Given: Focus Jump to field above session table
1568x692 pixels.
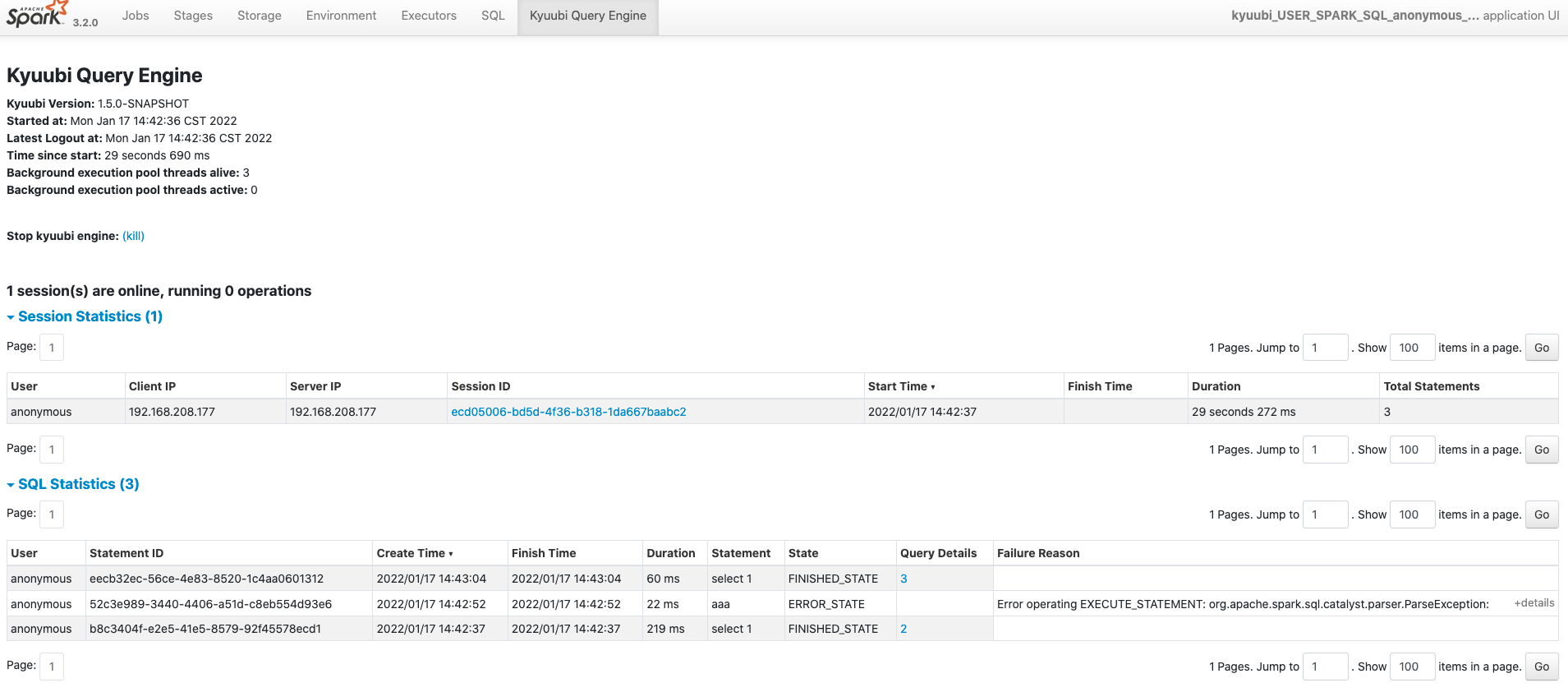Looking at the screenshot, I should tap(1325, 348).
